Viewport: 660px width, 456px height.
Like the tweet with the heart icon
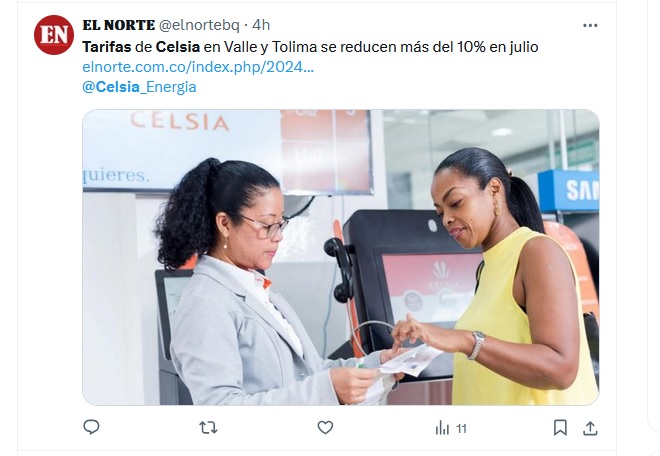[325, 428]
